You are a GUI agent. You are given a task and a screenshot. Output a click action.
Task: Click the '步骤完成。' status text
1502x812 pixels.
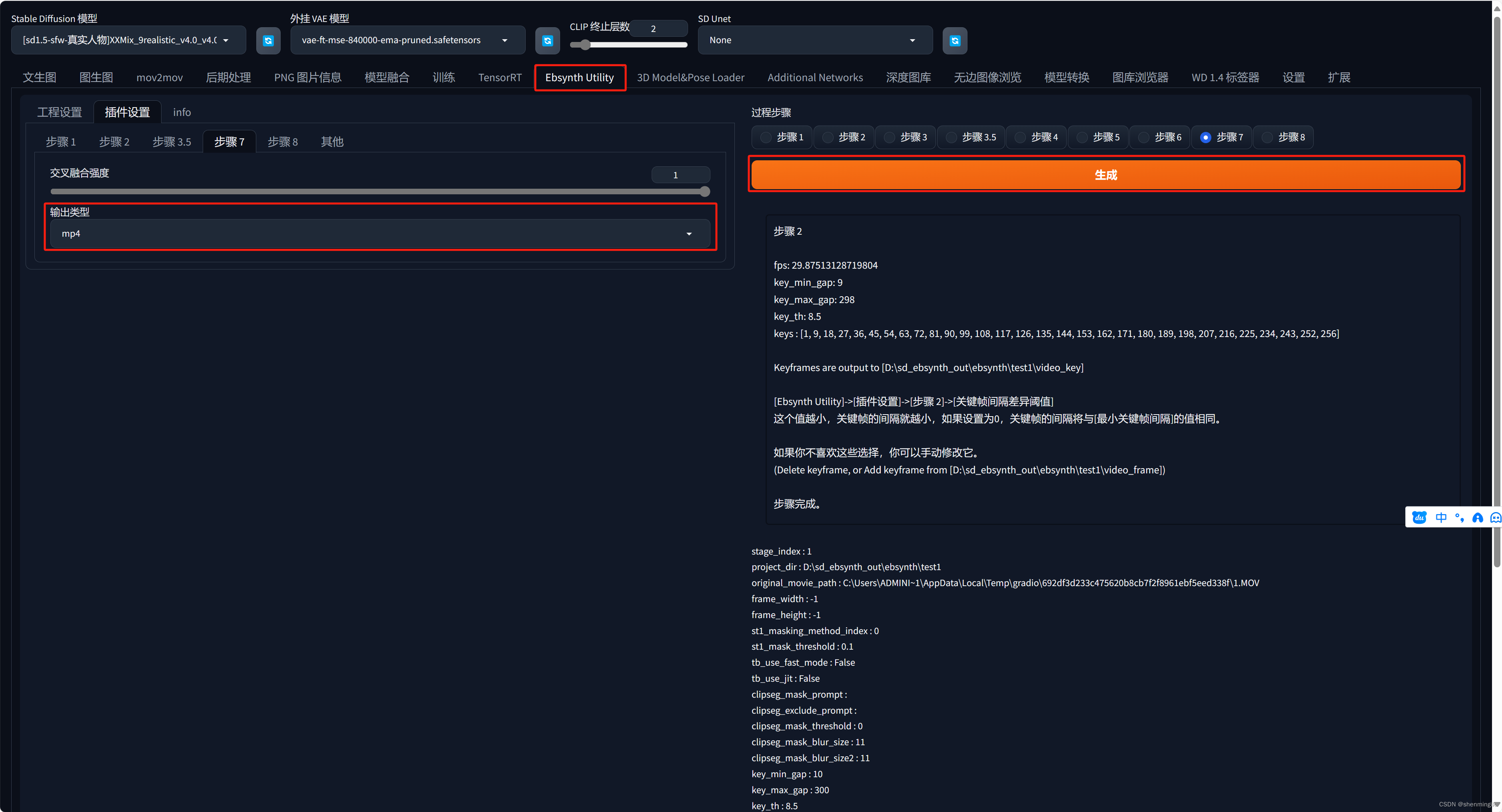pyautogui.click(x=798, y=504)
